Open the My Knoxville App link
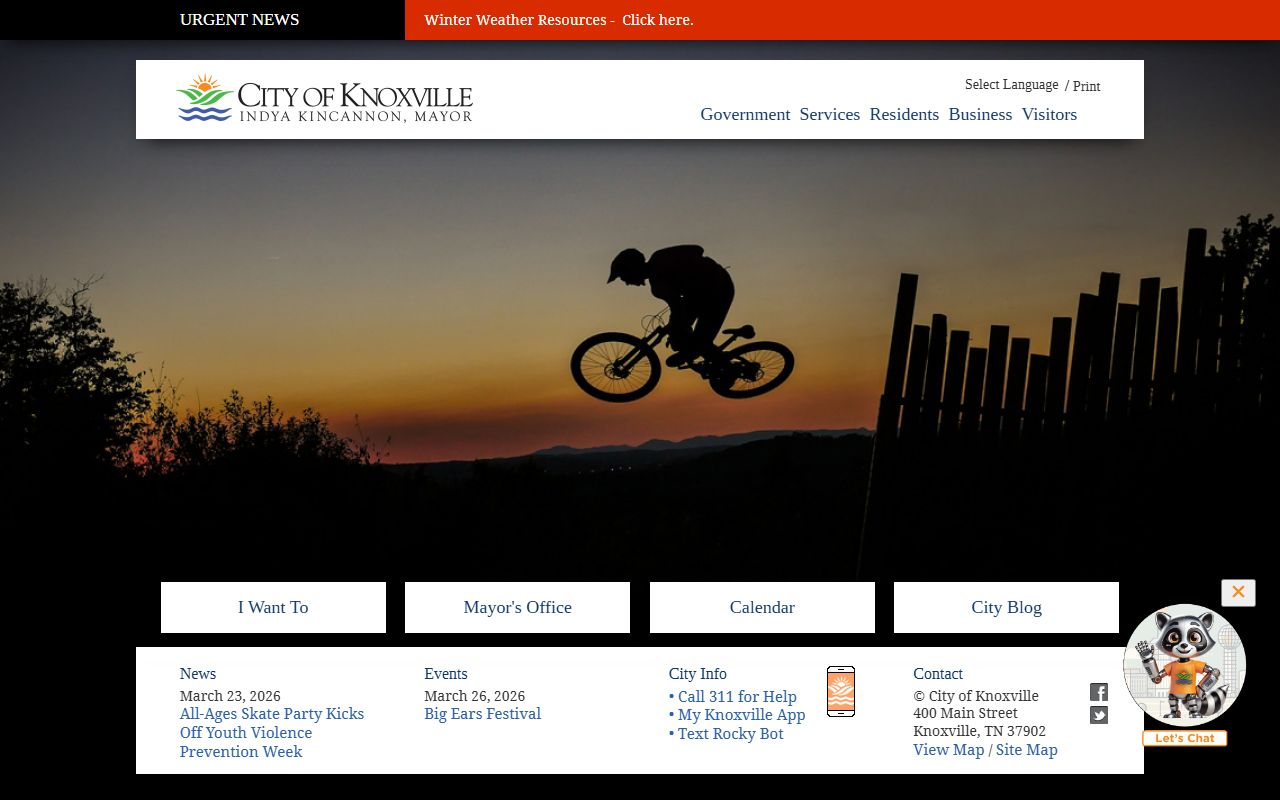The image size is (1280, 800). coord(741,715)
